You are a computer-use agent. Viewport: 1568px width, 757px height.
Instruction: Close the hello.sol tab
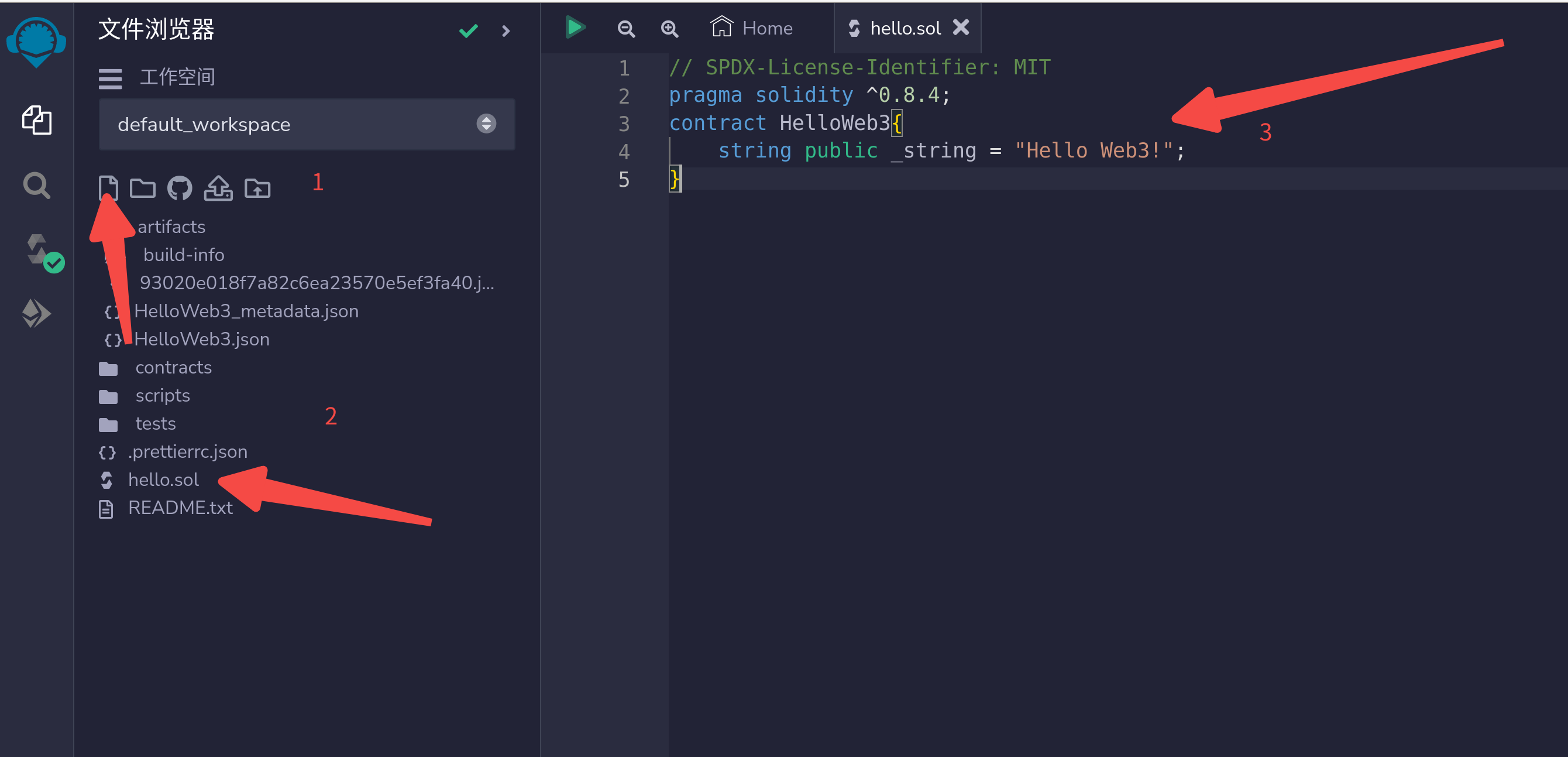coord(961,28)
